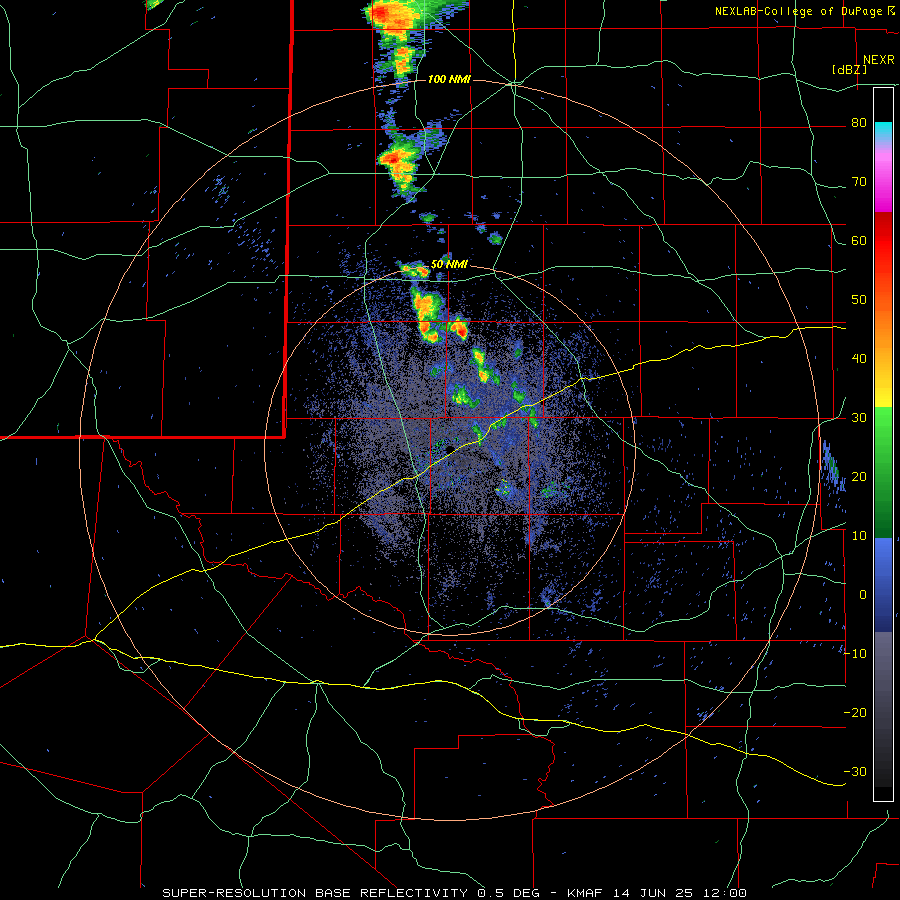Click the 40 value on the dBZ scale

click(859, 359)
